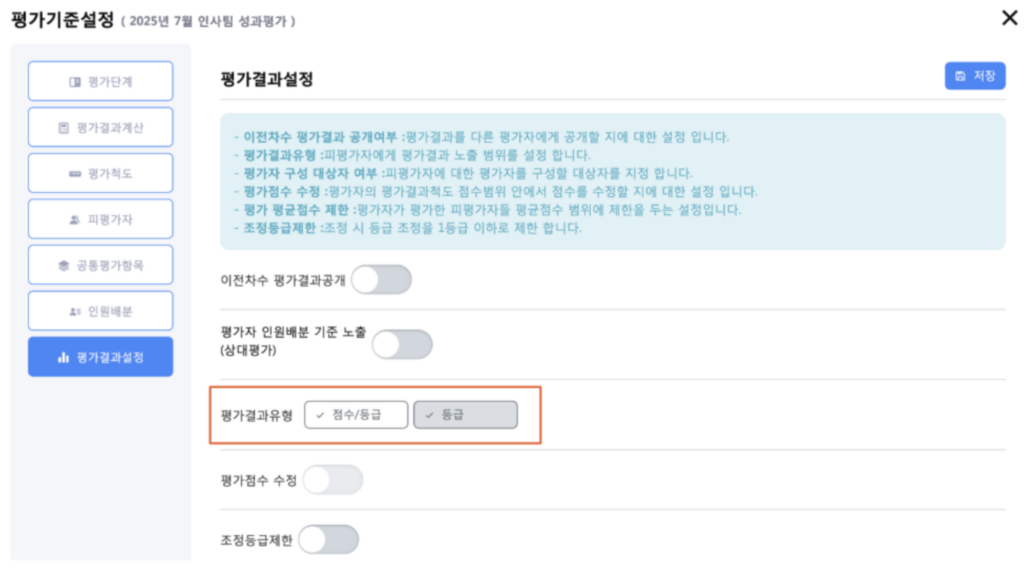Click the blue settings description box
This screenshot has height=574, width=1024.
[612, 181]
